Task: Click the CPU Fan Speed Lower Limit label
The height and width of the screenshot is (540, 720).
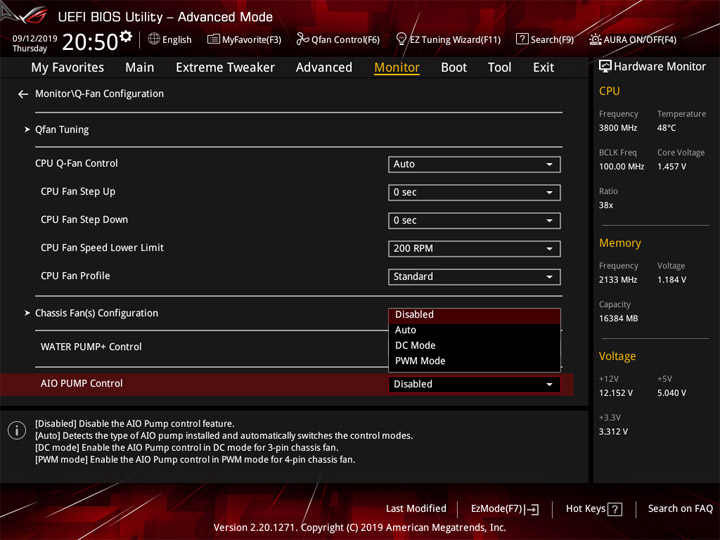Action: tap(102, 248)
